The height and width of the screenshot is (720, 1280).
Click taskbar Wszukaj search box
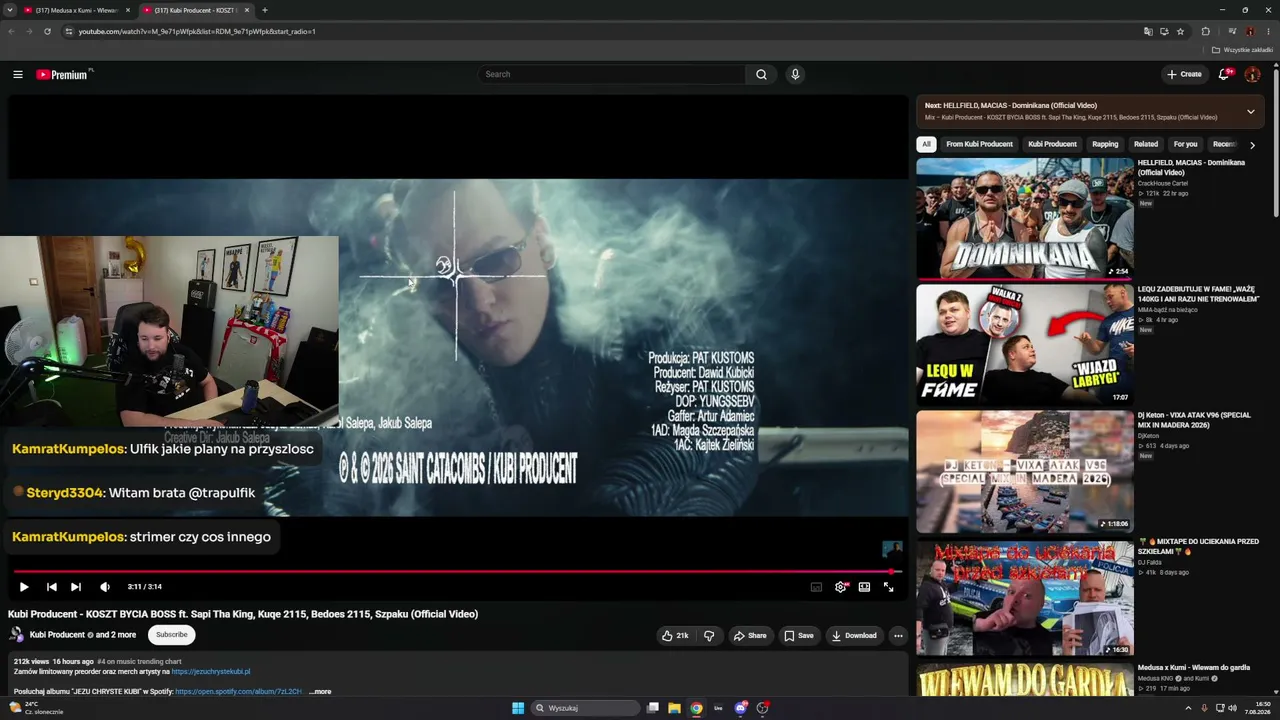[586, 708]
